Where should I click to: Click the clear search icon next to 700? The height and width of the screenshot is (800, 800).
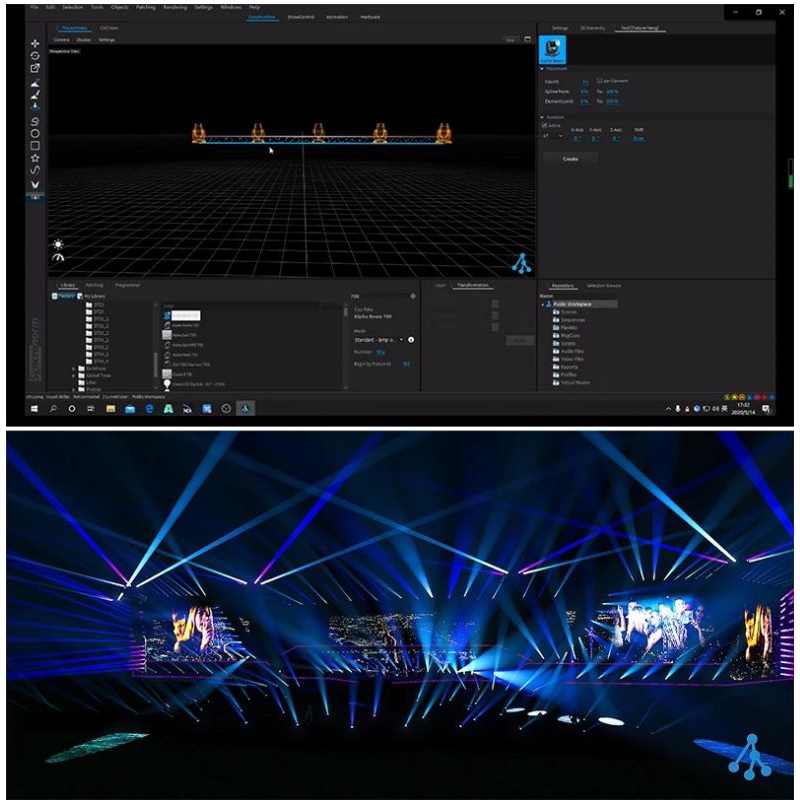click(413, 296)
